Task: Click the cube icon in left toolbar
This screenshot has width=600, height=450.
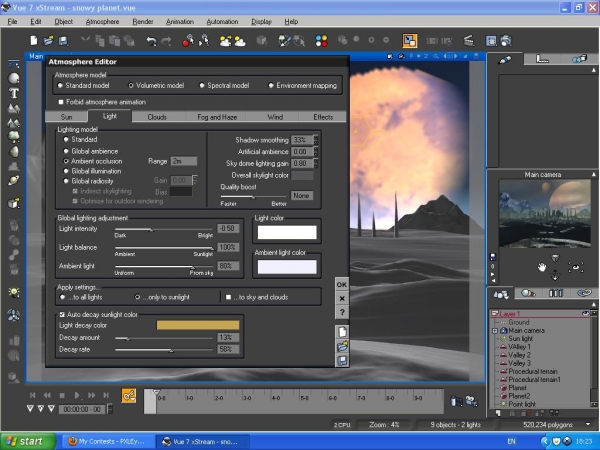Action: pyautogui.click(x=14, y=203)
